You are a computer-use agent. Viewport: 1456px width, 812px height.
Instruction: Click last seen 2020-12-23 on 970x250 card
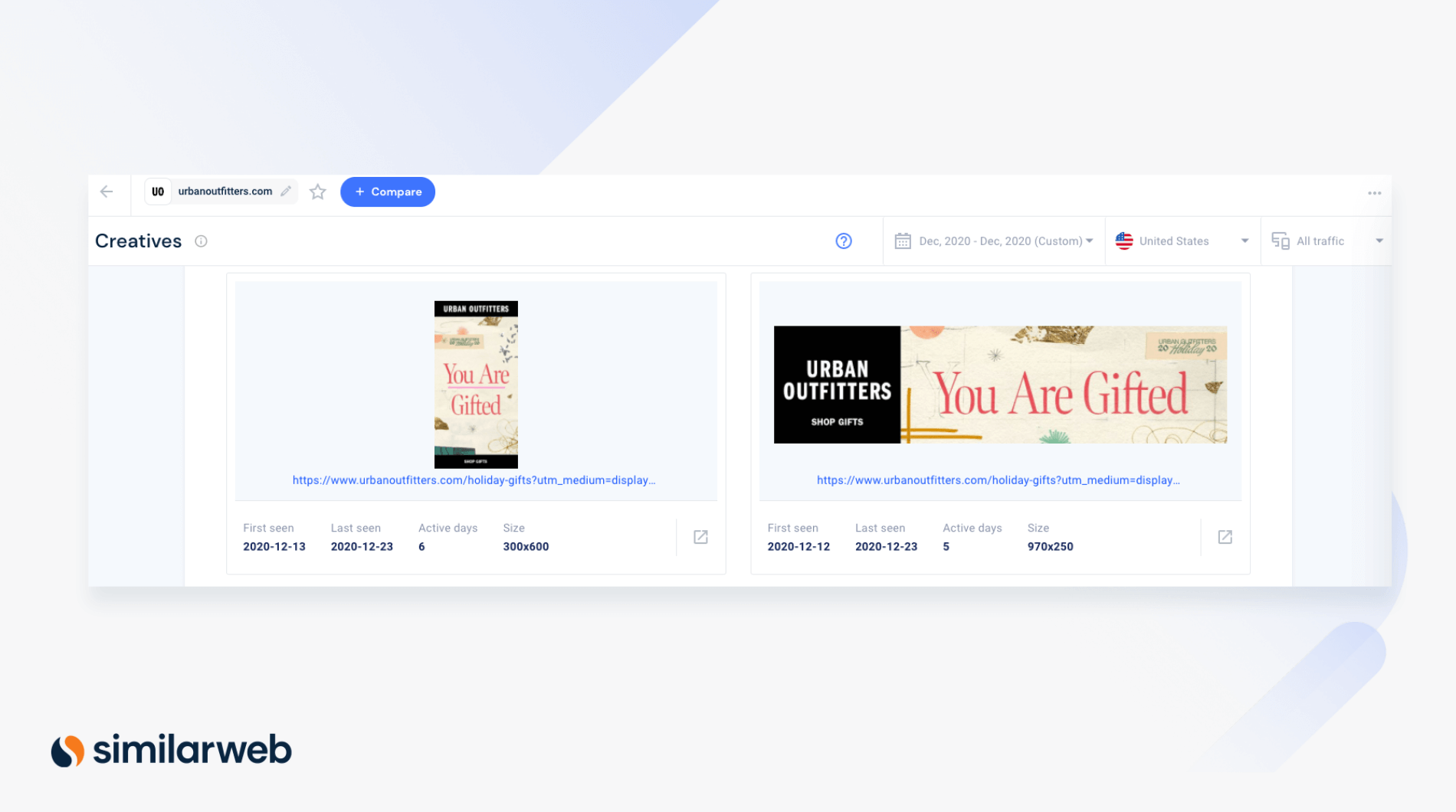pos(886,547)
